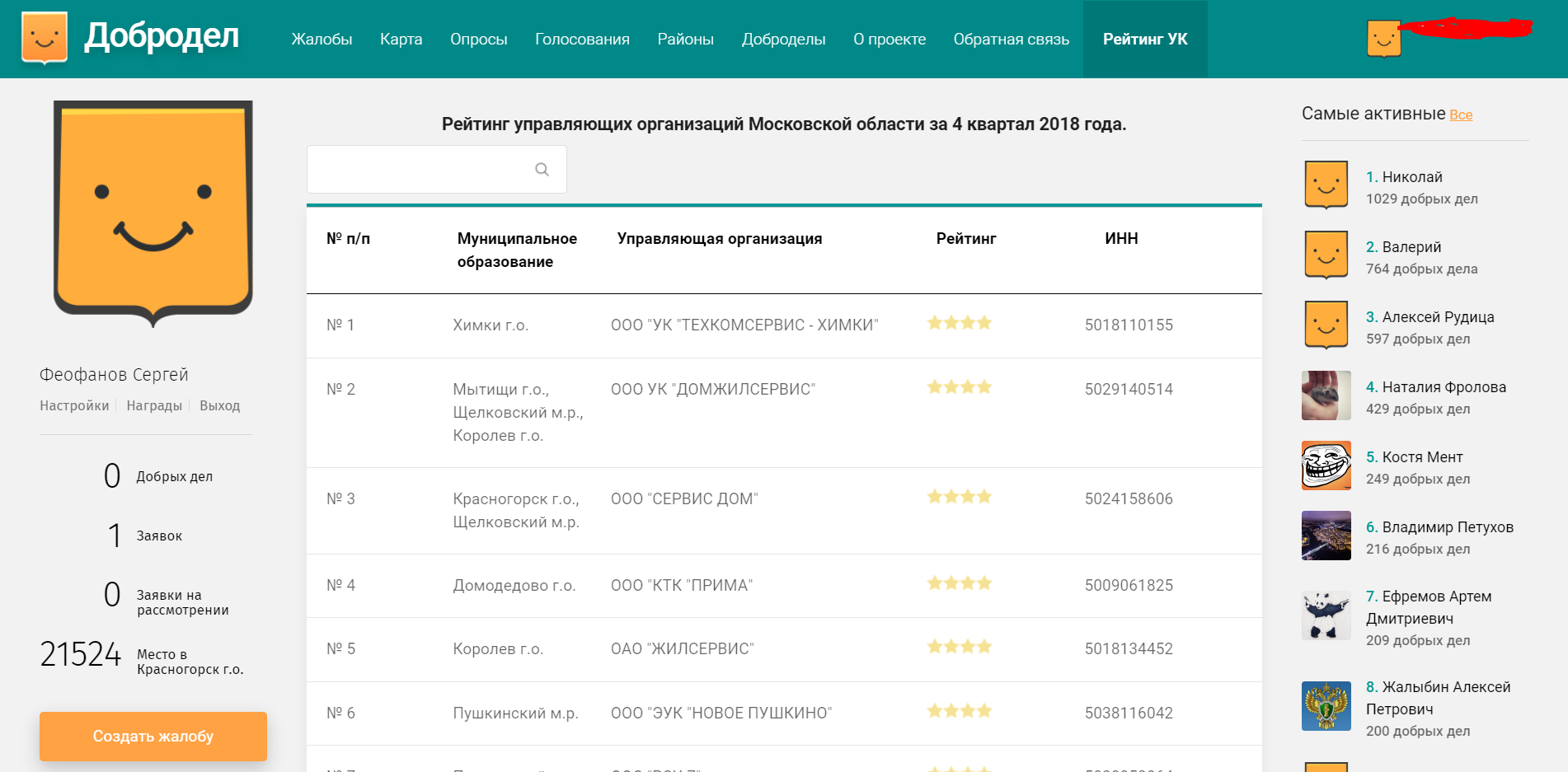Click the Феофанов Сергей profile name

tap(114, 375)
